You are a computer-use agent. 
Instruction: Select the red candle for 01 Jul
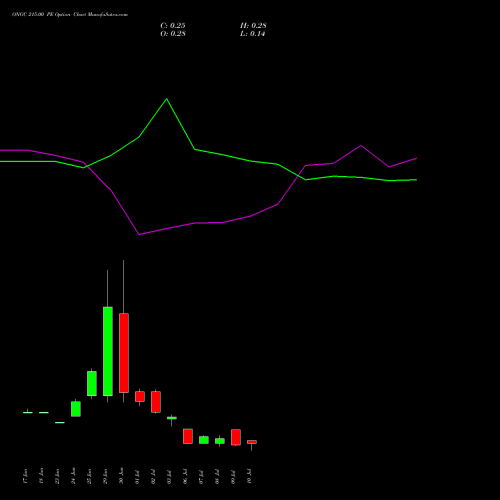pos(140,397)
